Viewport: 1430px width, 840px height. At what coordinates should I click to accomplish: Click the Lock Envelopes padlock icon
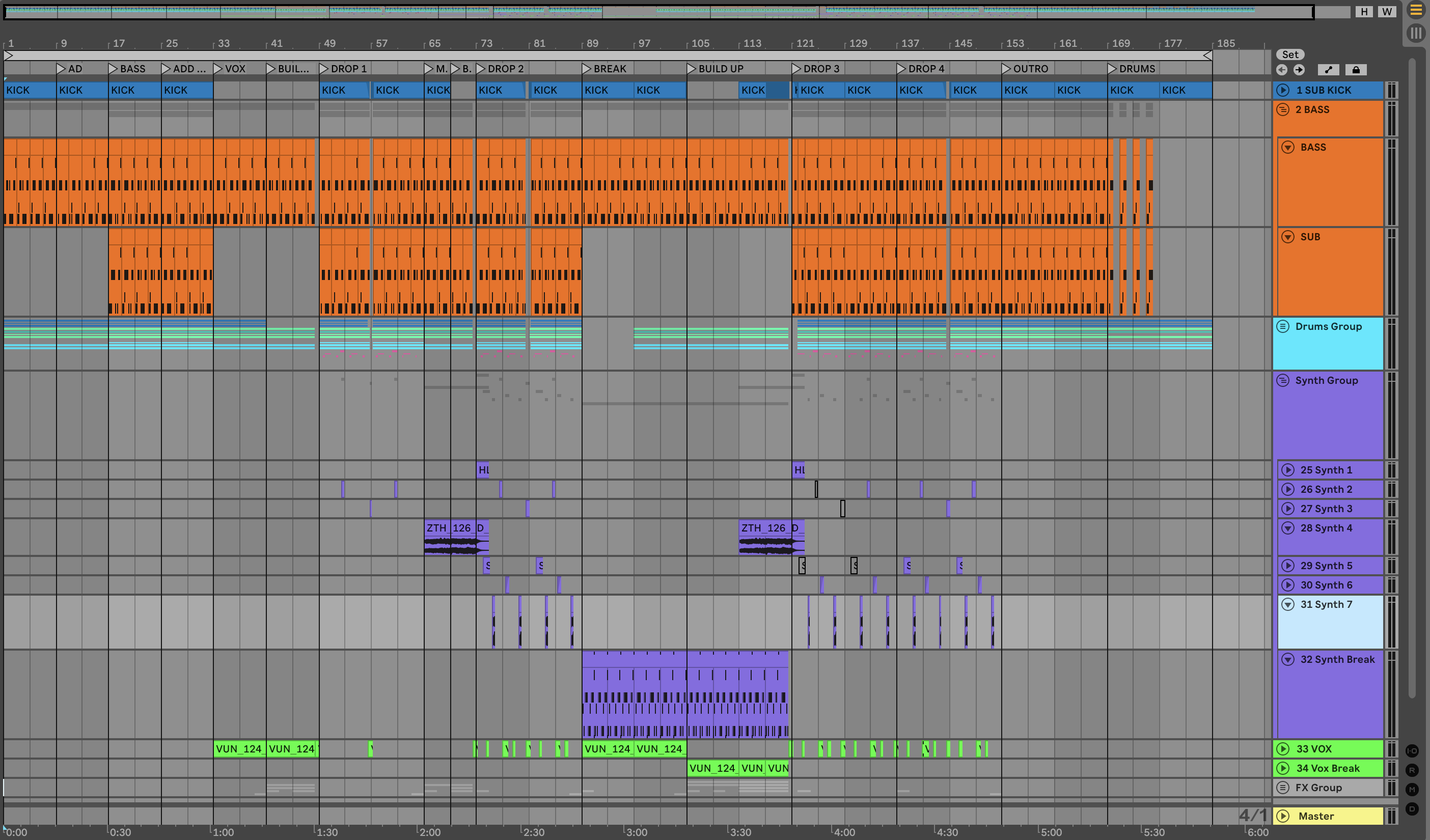(1356, 70)
